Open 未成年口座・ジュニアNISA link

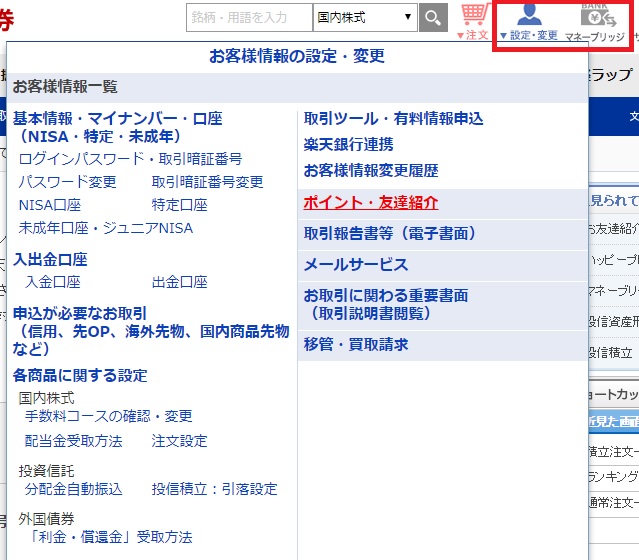[x=106, y=228]
